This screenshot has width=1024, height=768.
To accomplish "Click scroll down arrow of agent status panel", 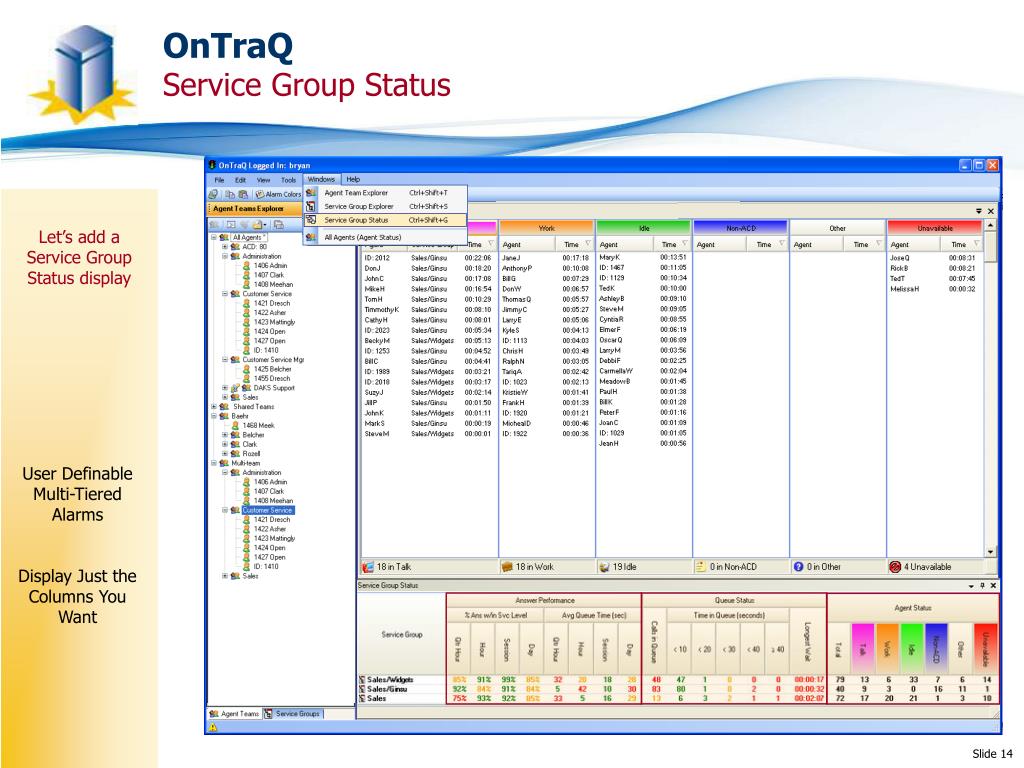I will (990, 552).
